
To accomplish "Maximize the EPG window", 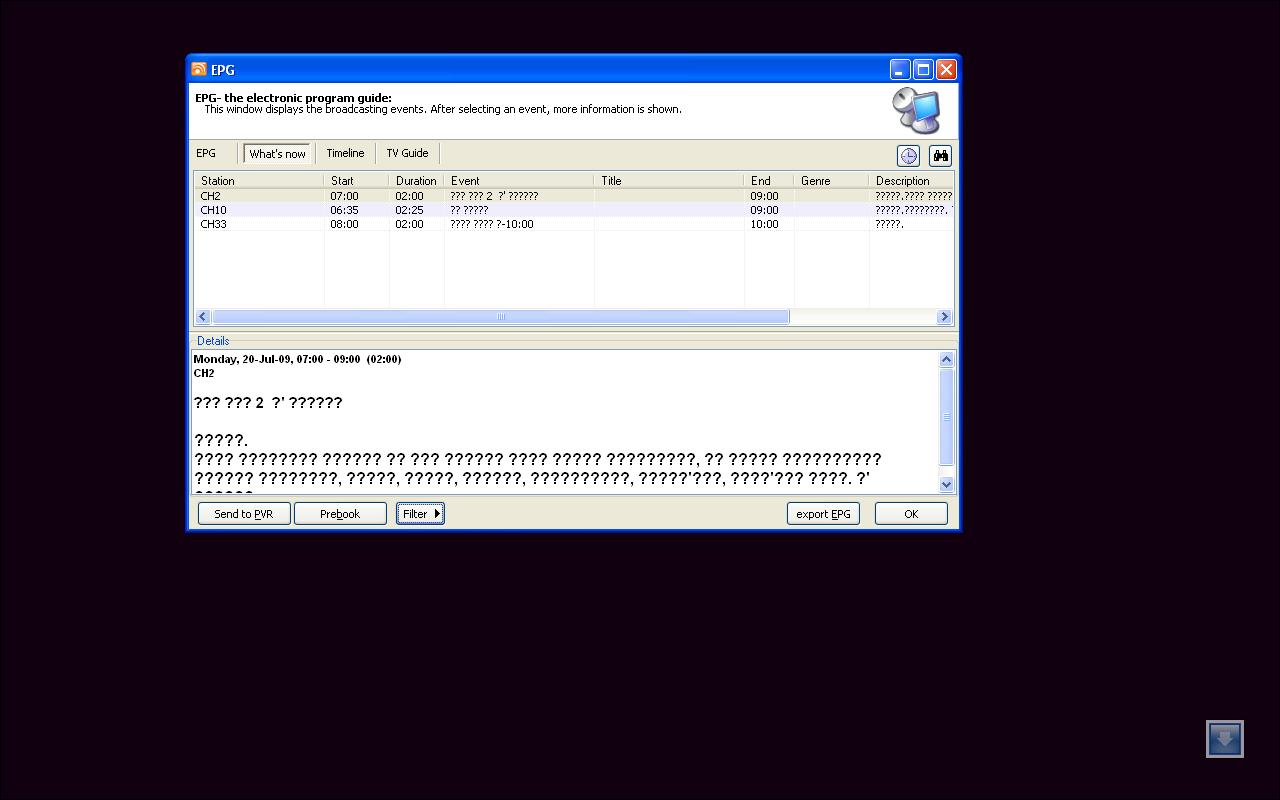I will [x=923, y=69].
